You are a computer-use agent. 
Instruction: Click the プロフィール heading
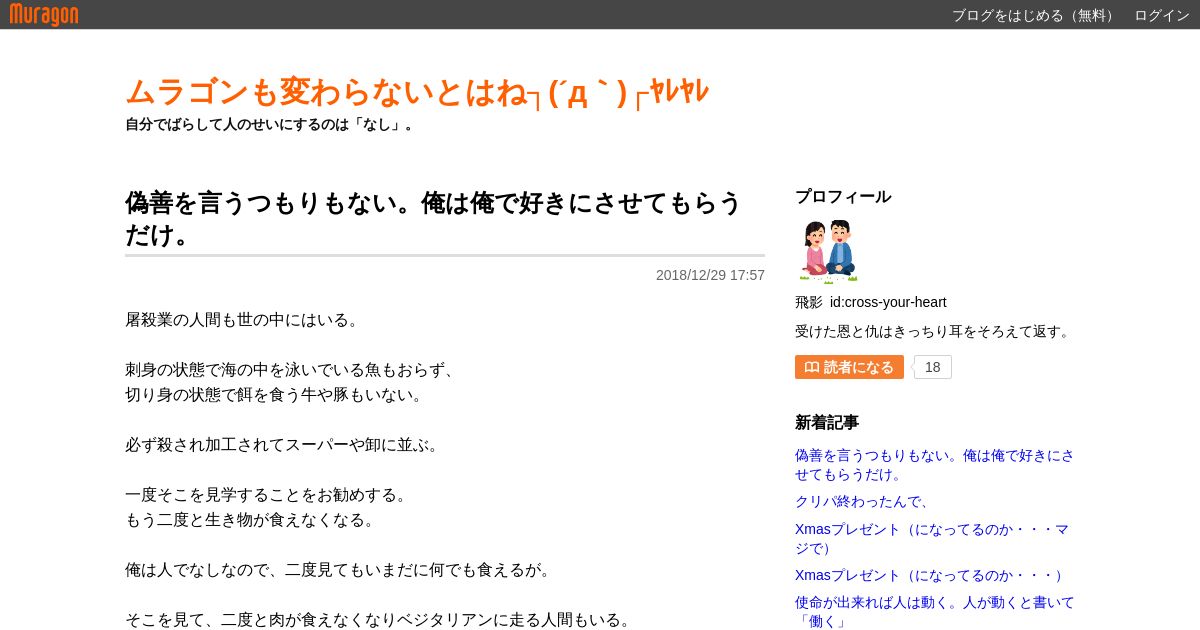pyautogui.click(x=843, y=196)
